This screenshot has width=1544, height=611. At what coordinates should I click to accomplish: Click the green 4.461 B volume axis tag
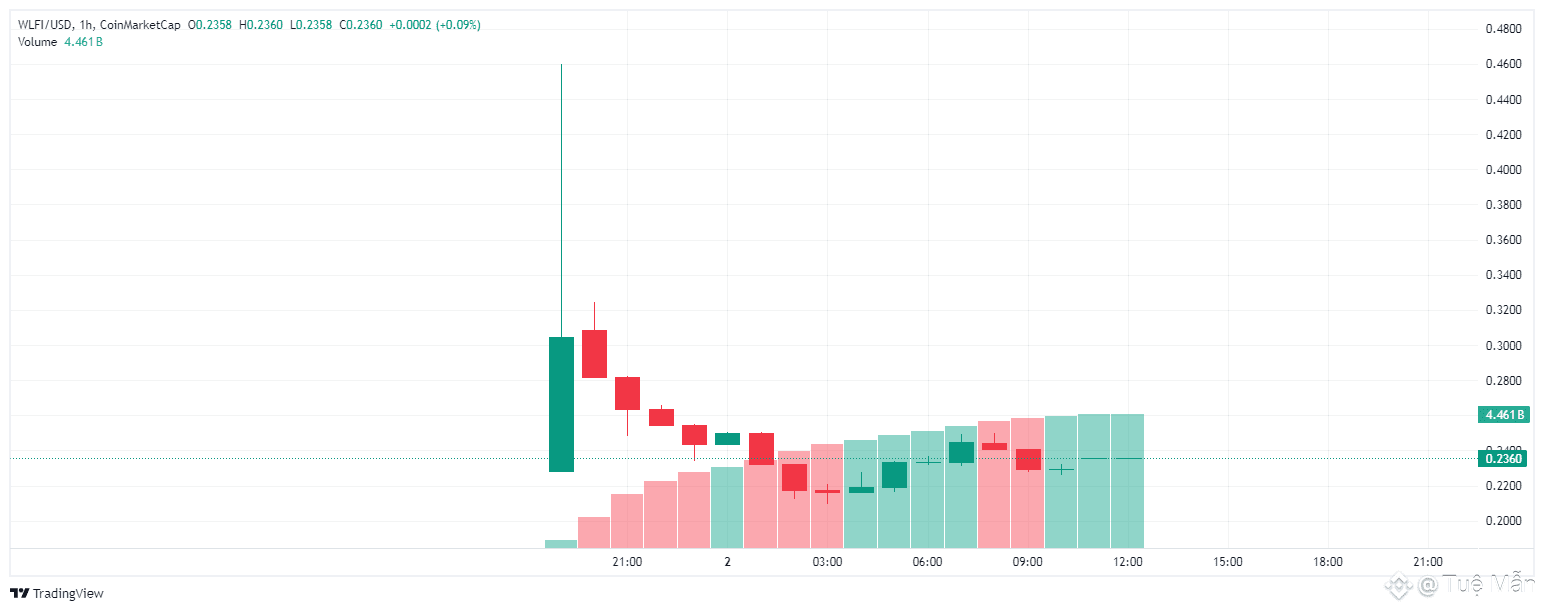(1504, 414)
